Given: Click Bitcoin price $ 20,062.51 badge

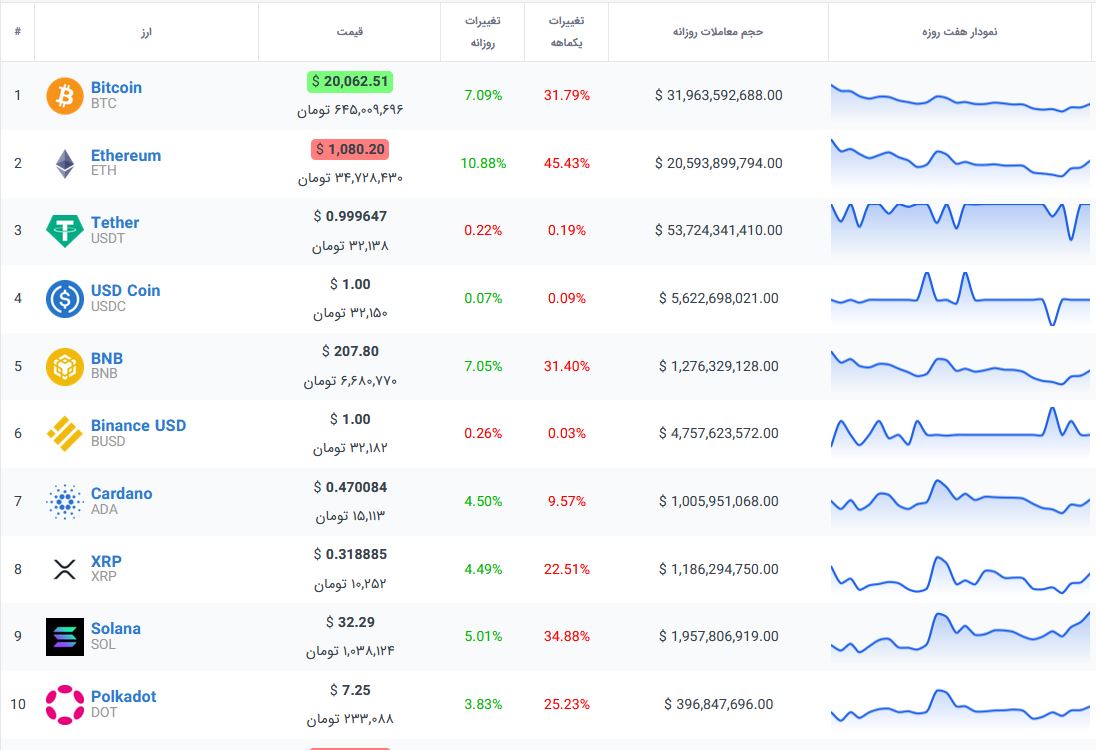Looking at the screenshot, I should click(349, 82).
